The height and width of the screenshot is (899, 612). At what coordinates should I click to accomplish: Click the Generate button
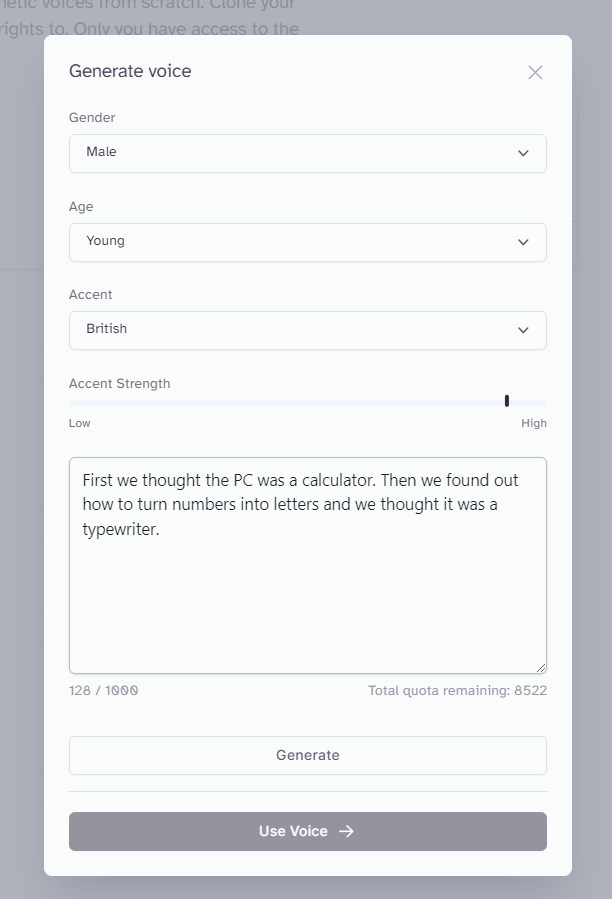tap(307, 755)
